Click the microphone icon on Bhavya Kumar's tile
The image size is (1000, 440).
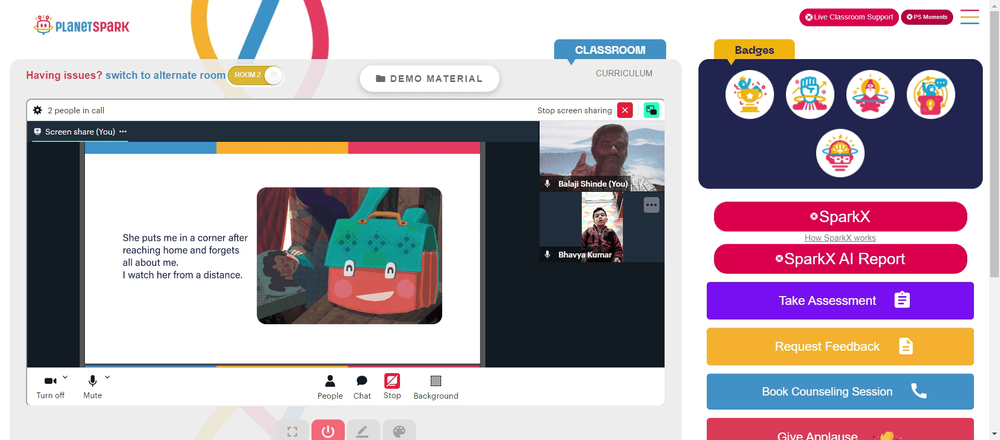point(547,254)
